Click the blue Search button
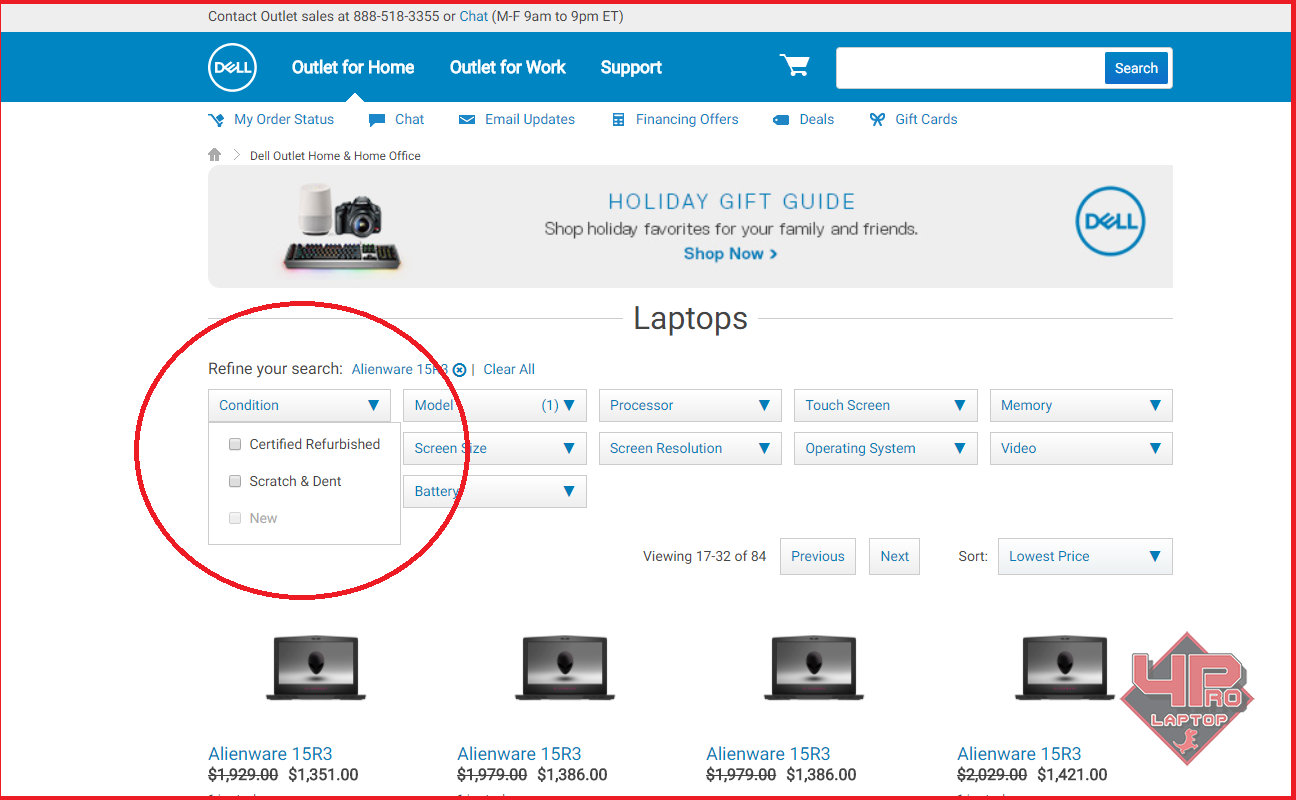Screen dimensions: 1296x800 coord(1136,68)
